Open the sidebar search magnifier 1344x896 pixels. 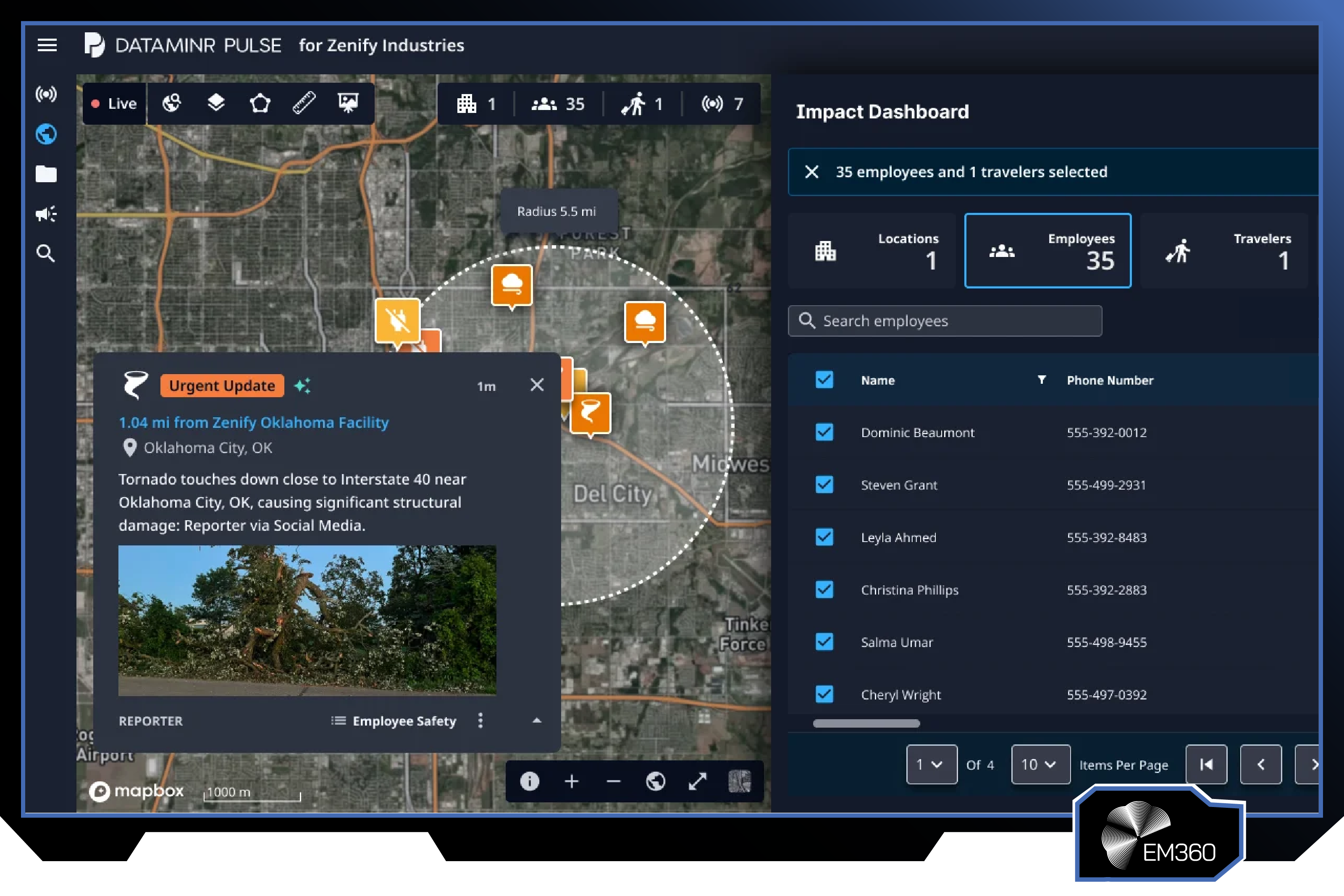pyautogui.click(x=46, y=253)
